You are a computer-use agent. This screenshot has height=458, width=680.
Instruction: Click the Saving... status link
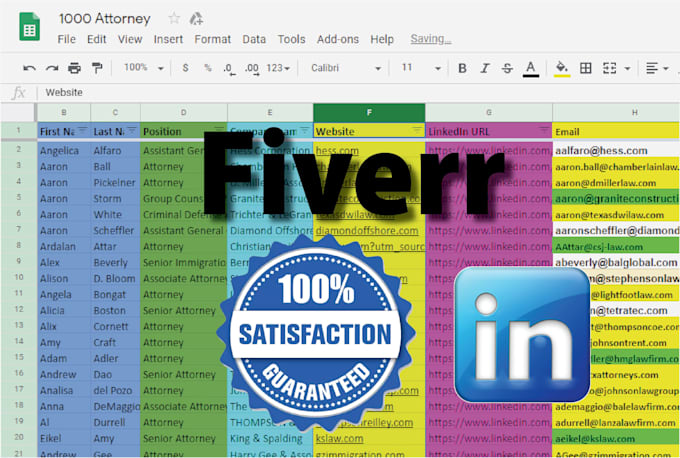tap(431, 39)
